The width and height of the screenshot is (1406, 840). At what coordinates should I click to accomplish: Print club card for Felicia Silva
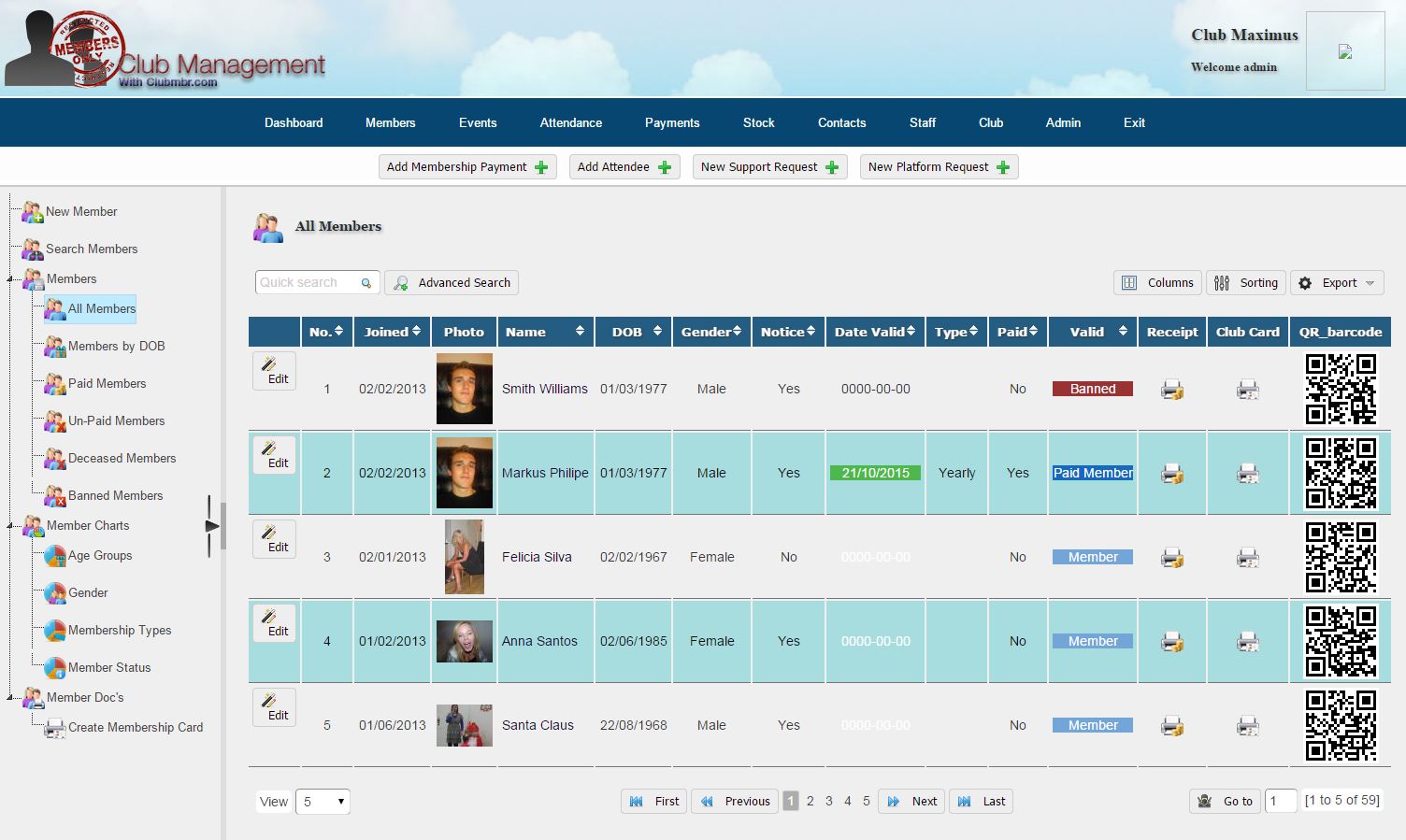[1248, 558]
